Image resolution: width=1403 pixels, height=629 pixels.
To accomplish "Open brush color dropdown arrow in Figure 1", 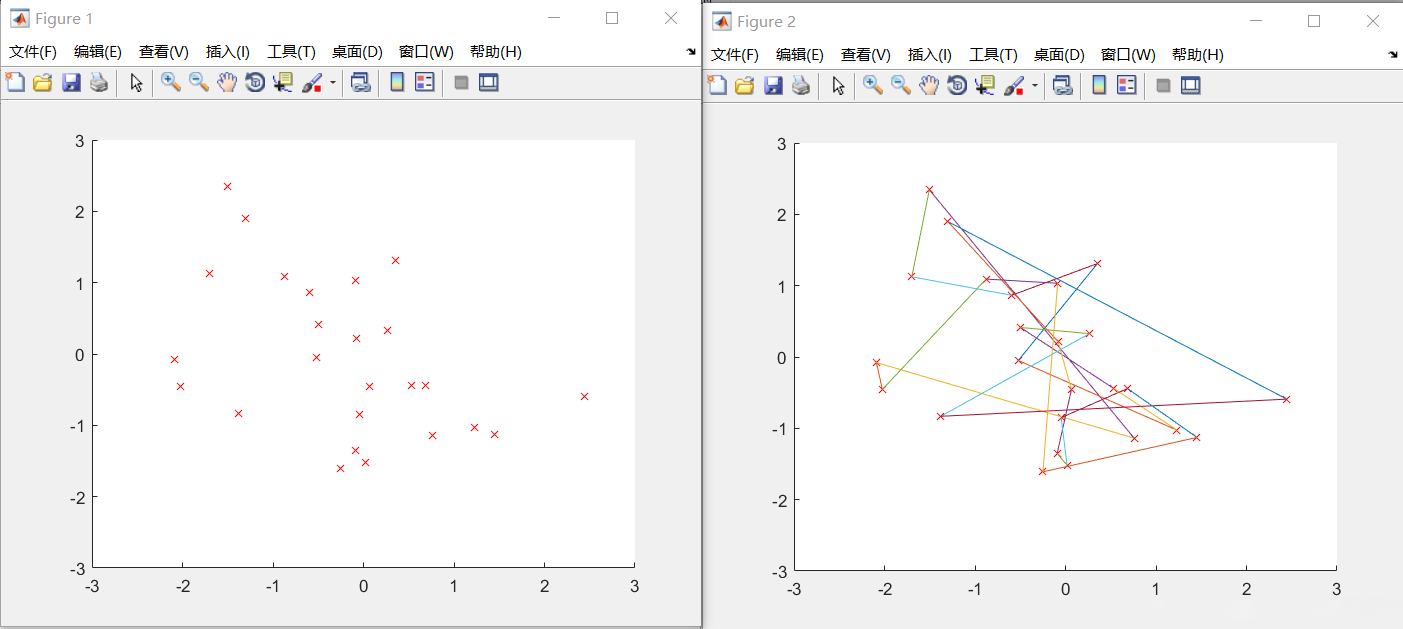I will tap(333, 83).
